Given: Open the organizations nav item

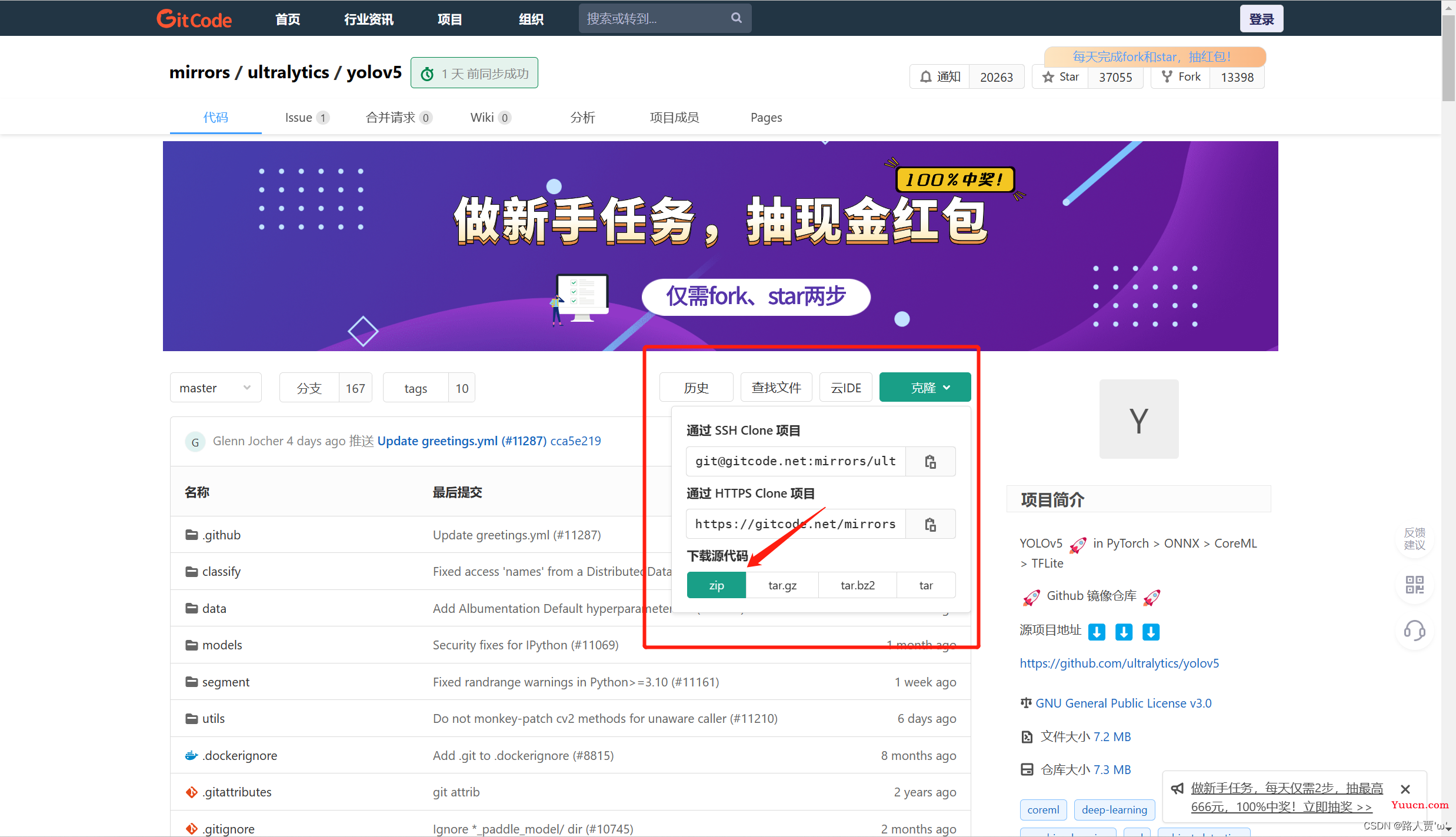Looking at the screenshot, I should (x=531, y=19).
